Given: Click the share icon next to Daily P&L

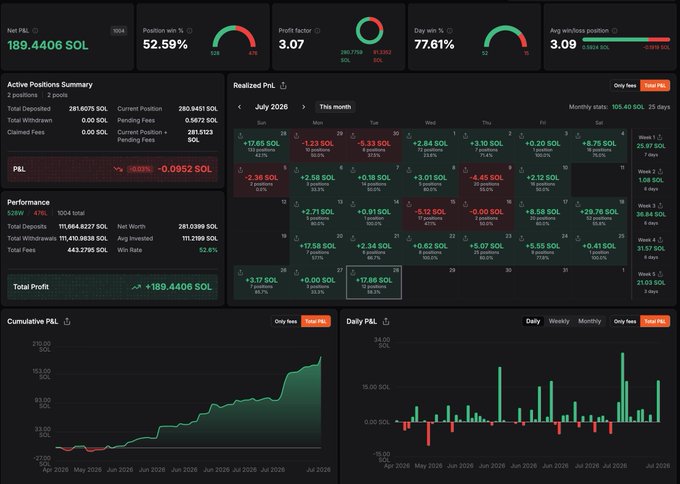Looking at the screenshot, I should [386, 321].
